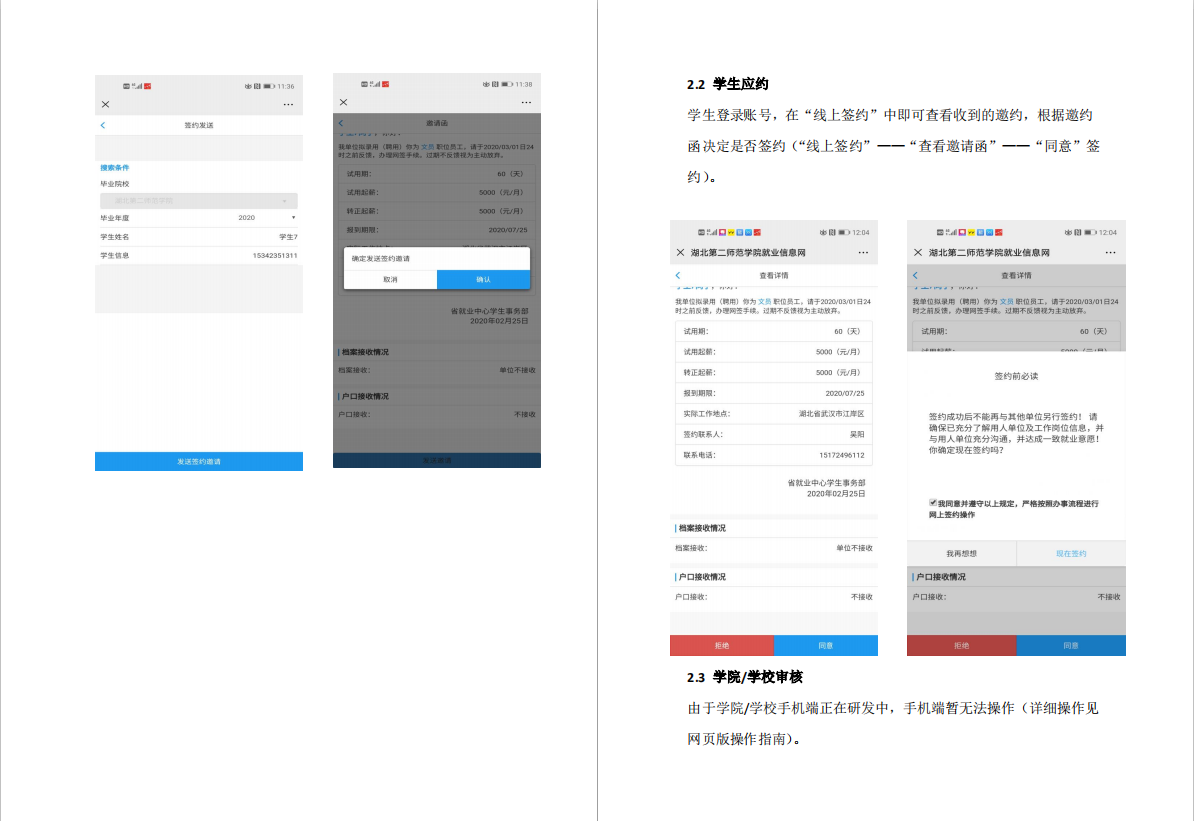Screen dimensions: 1194x821
Task: Click 文员 link in the undimmed 查看详情 screen
Action: [x=765, y=302]
